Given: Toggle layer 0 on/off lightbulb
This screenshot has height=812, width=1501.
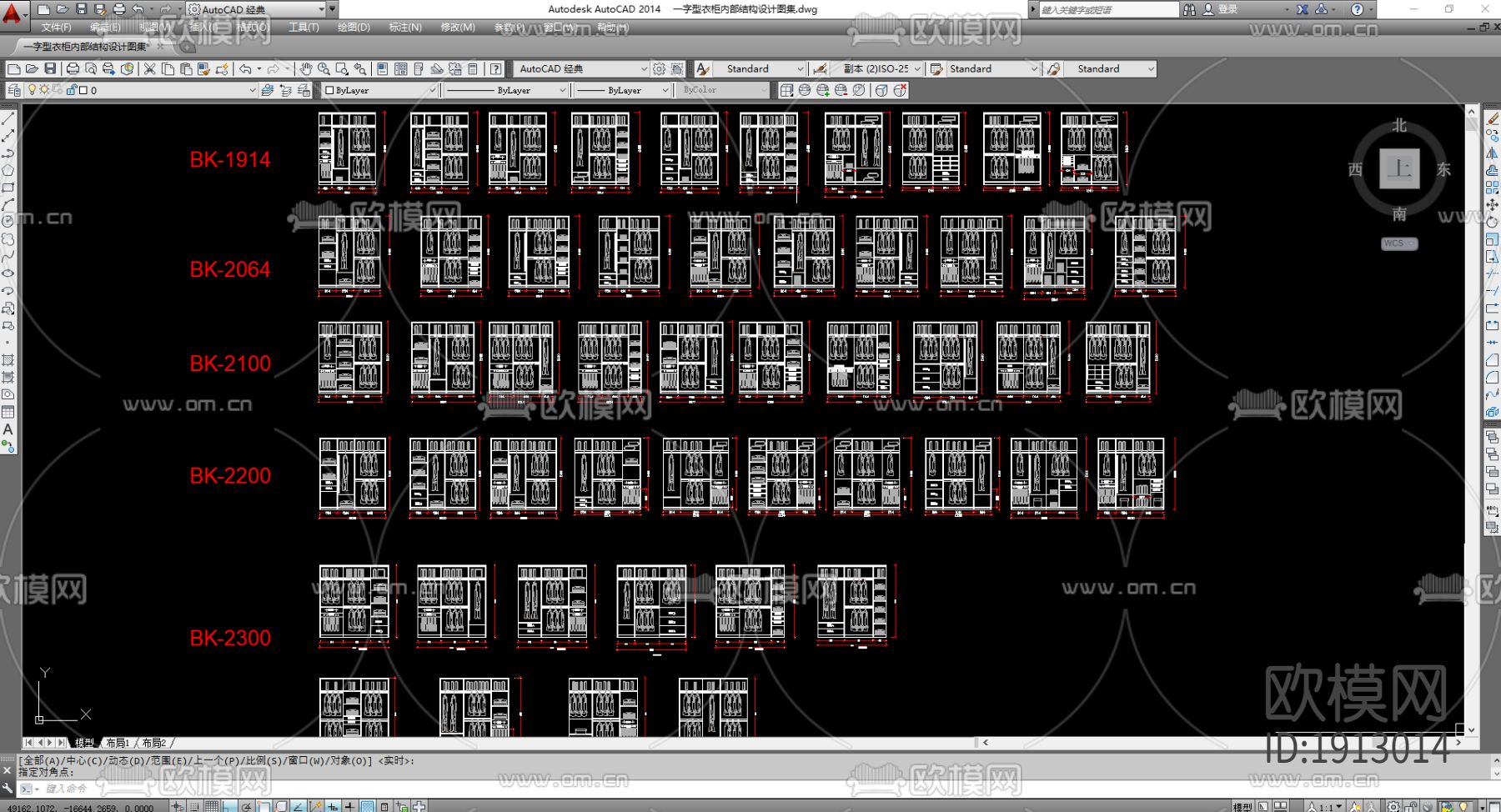Looking at the screenshot, I should (33, 90).
